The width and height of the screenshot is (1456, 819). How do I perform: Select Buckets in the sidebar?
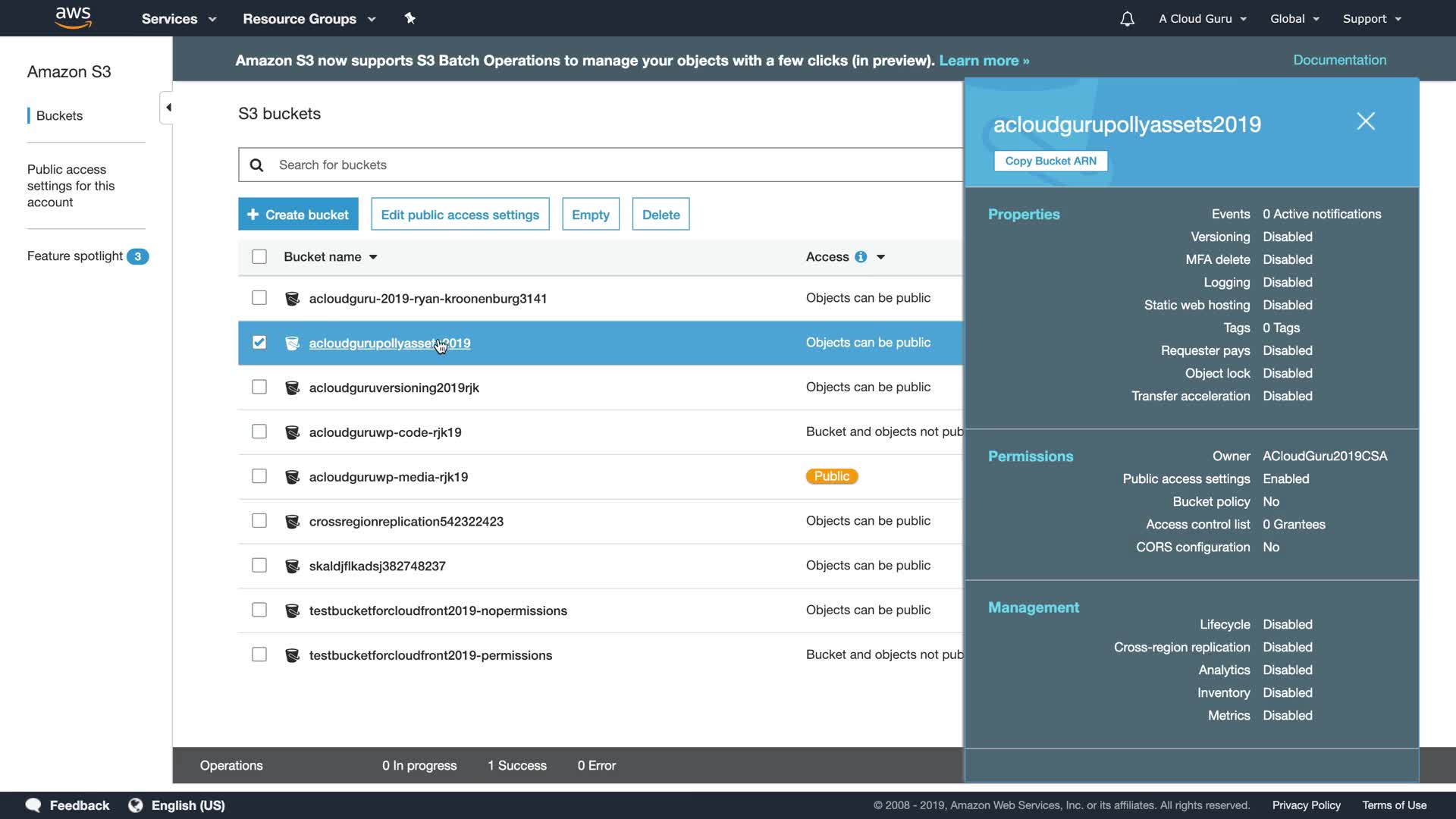point(59,116)
